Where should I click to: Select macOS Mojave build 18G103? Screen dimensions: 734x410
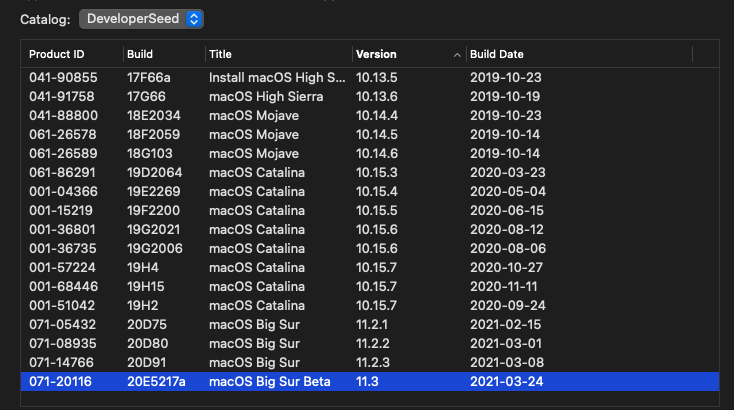150,153
